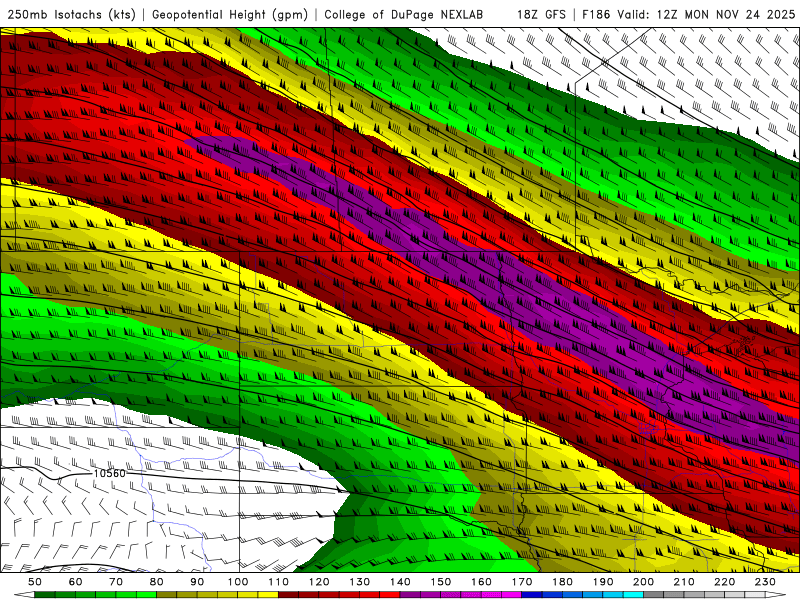The height and width of the screenshot is (600, 800).
Task: Click the legend value 170
Action: (522, 582)
